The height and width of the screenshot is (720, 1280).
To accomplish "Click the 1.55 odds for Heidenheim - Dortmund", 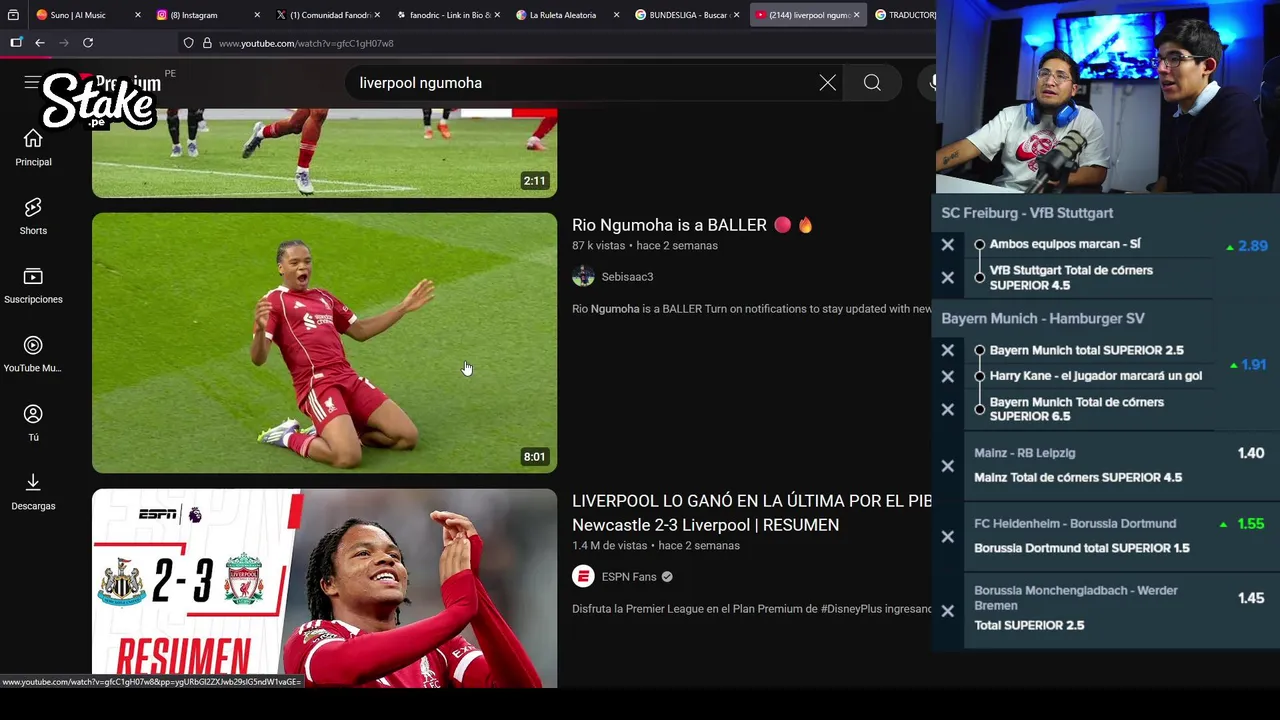I will [1251, 524].
